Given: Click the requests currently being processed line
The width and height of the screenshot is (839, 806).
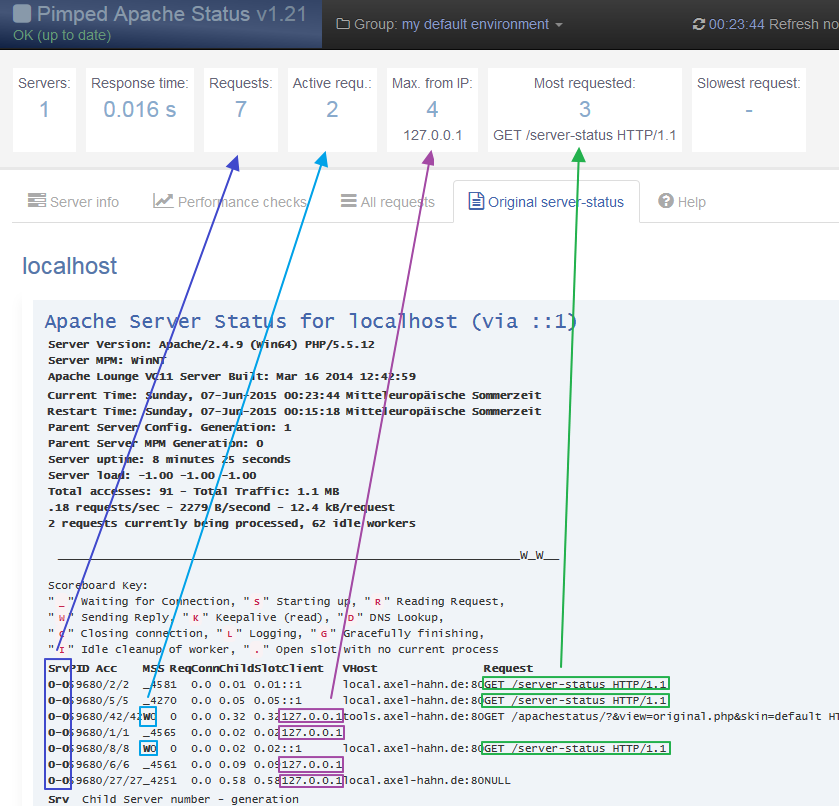Looking at the screenshot, I should (232, 523).
